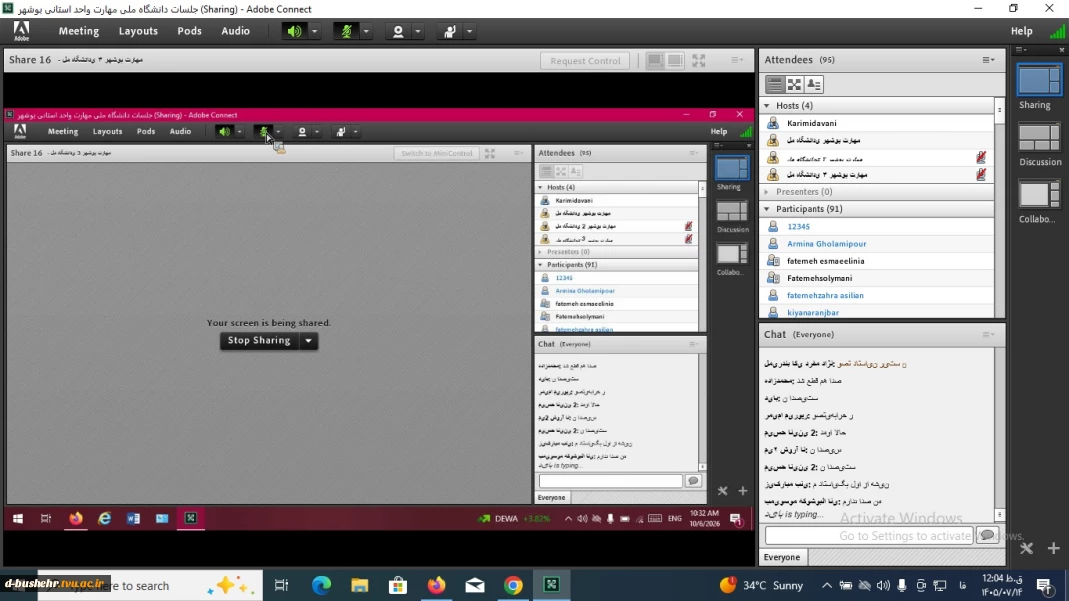Viewport: 1069px width, 601px height.
Task: Collapse the Hosts (4) group in the main Attendees pod
Action: [767, 106]
